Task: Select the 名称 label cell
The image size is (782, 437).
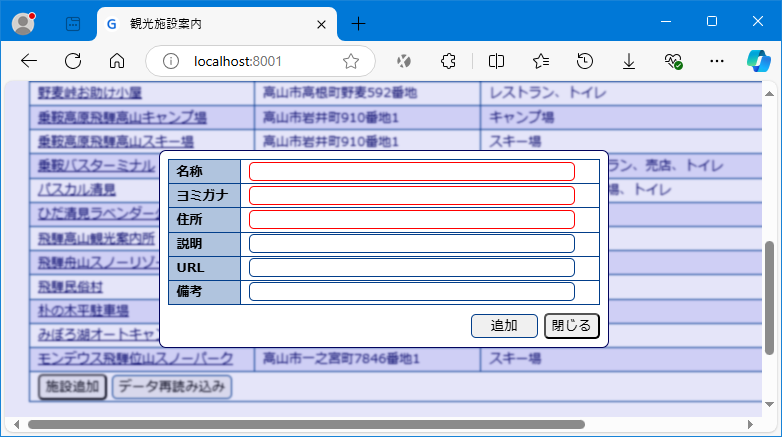Action: click(204, 171)
